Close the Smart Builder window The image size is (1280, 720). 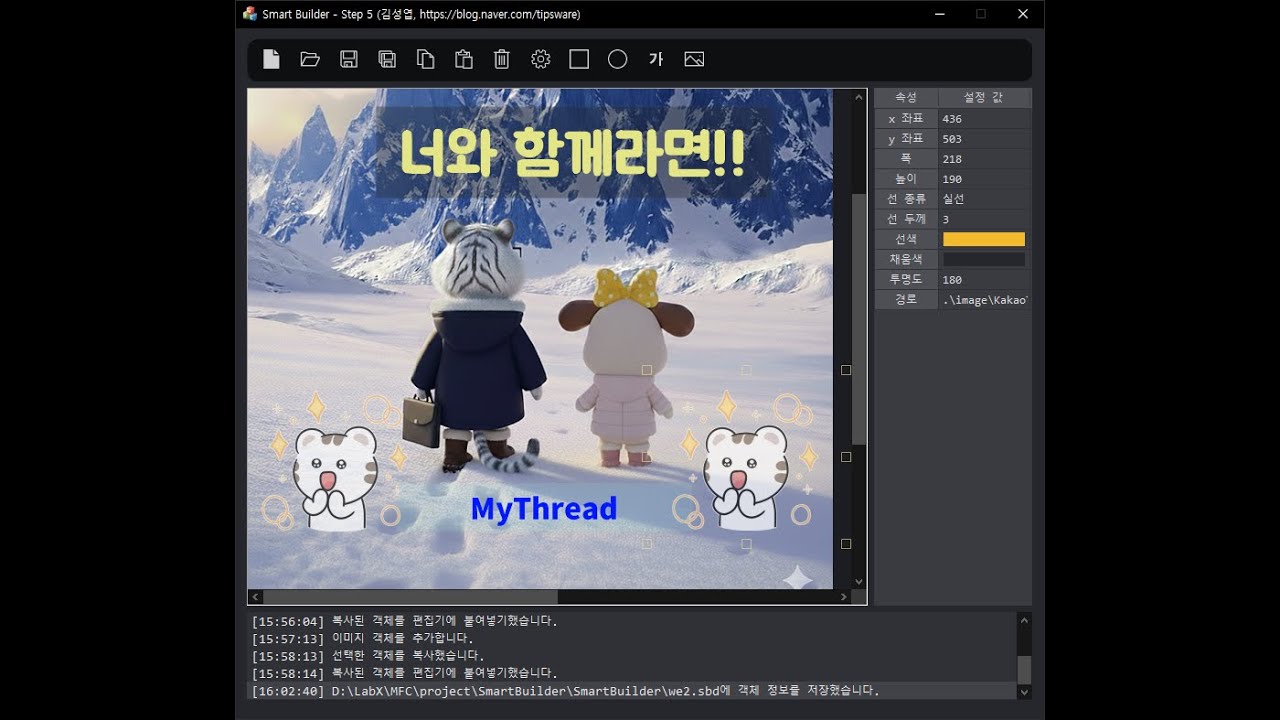(x=1023, y=14)
